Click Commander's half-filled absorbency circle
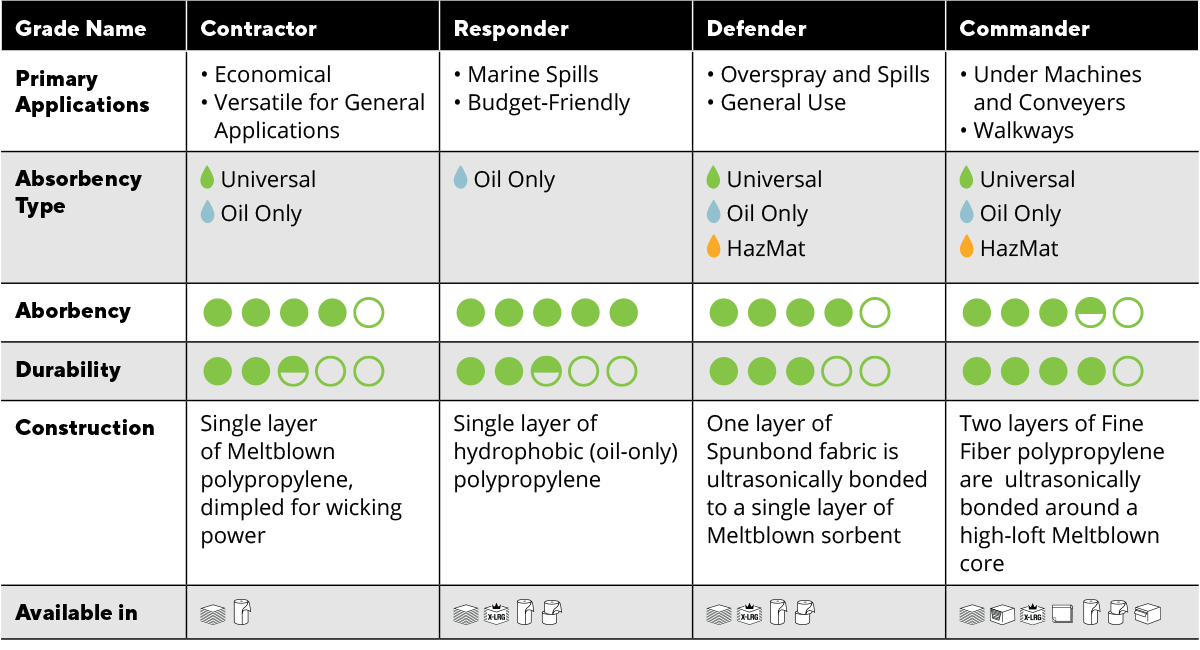The height and width of the screenshot is (650, 1200). pos(1090,313)
